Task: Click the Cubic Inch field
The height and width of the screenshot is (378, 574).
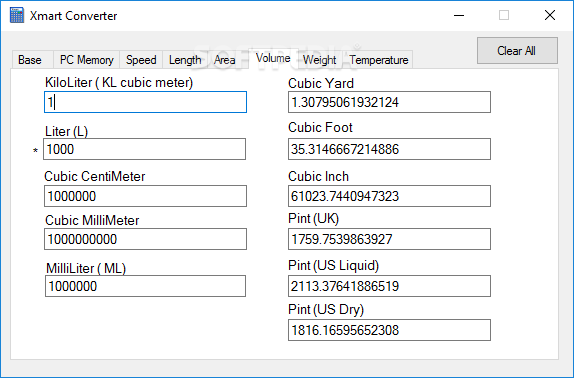Action: [x=389, y=196]
